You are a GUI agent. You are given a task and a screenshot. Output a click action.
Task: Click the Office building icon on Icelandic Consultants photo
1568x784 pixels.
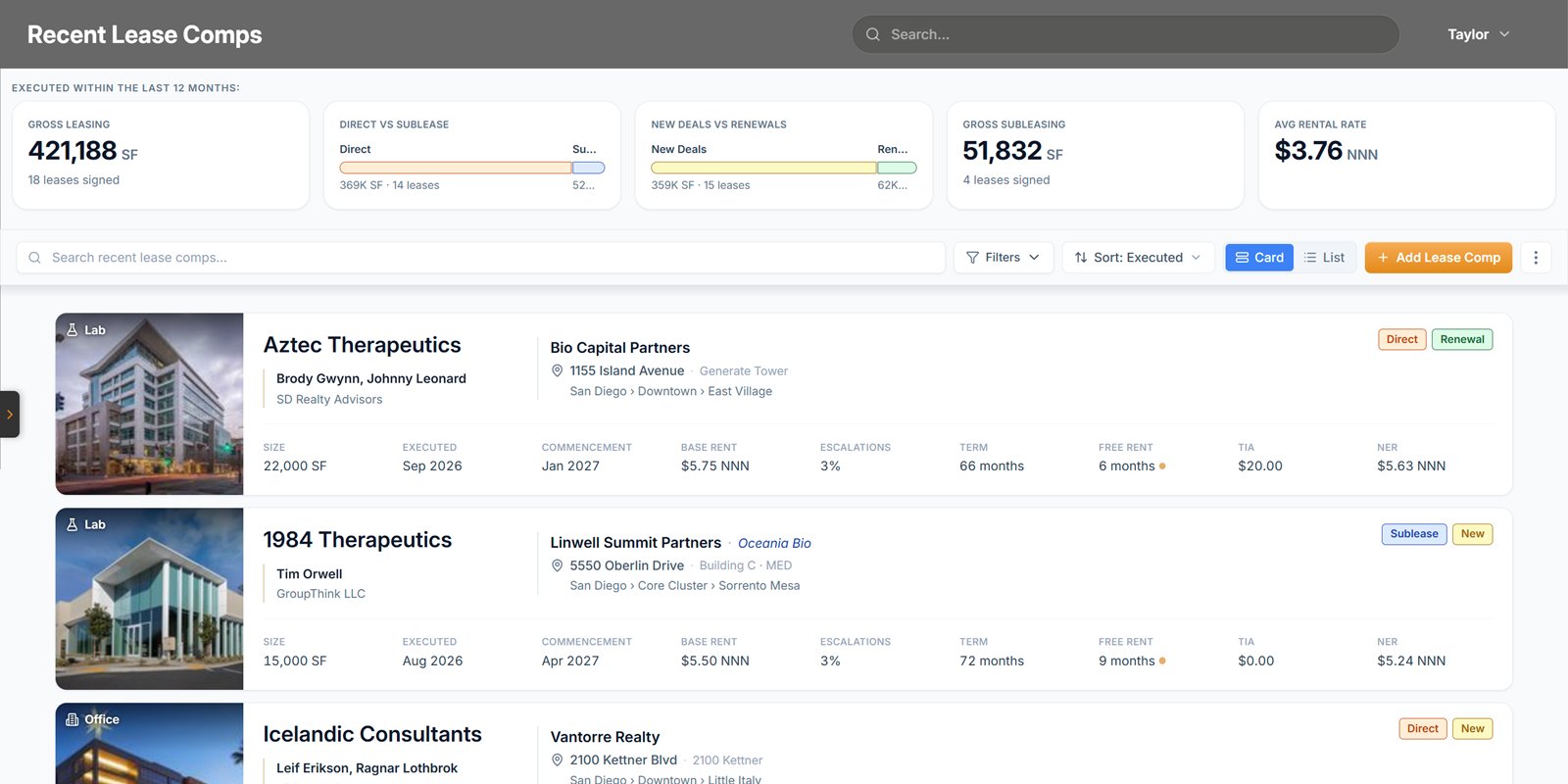click(x=73, y=719)
